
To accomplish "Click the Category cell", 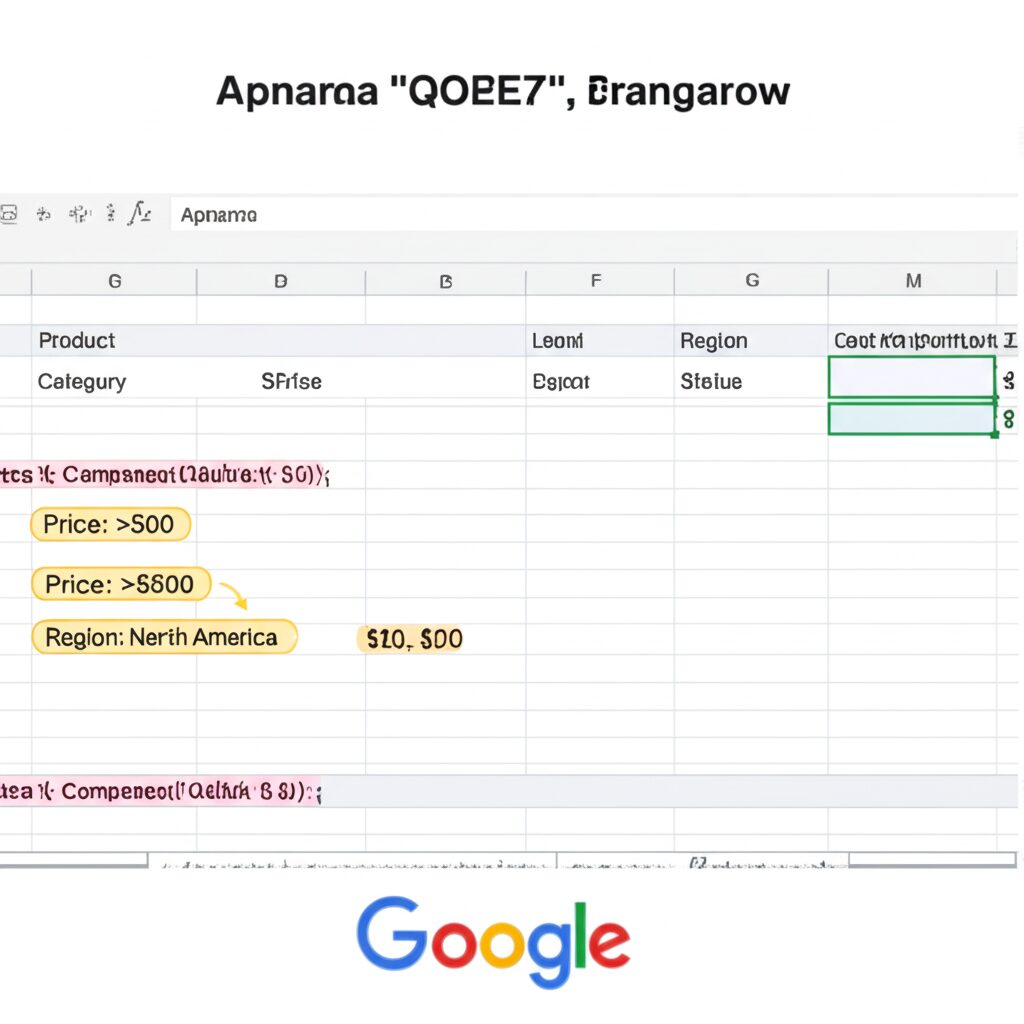I will pyautogui.click(x=82, y=381).
